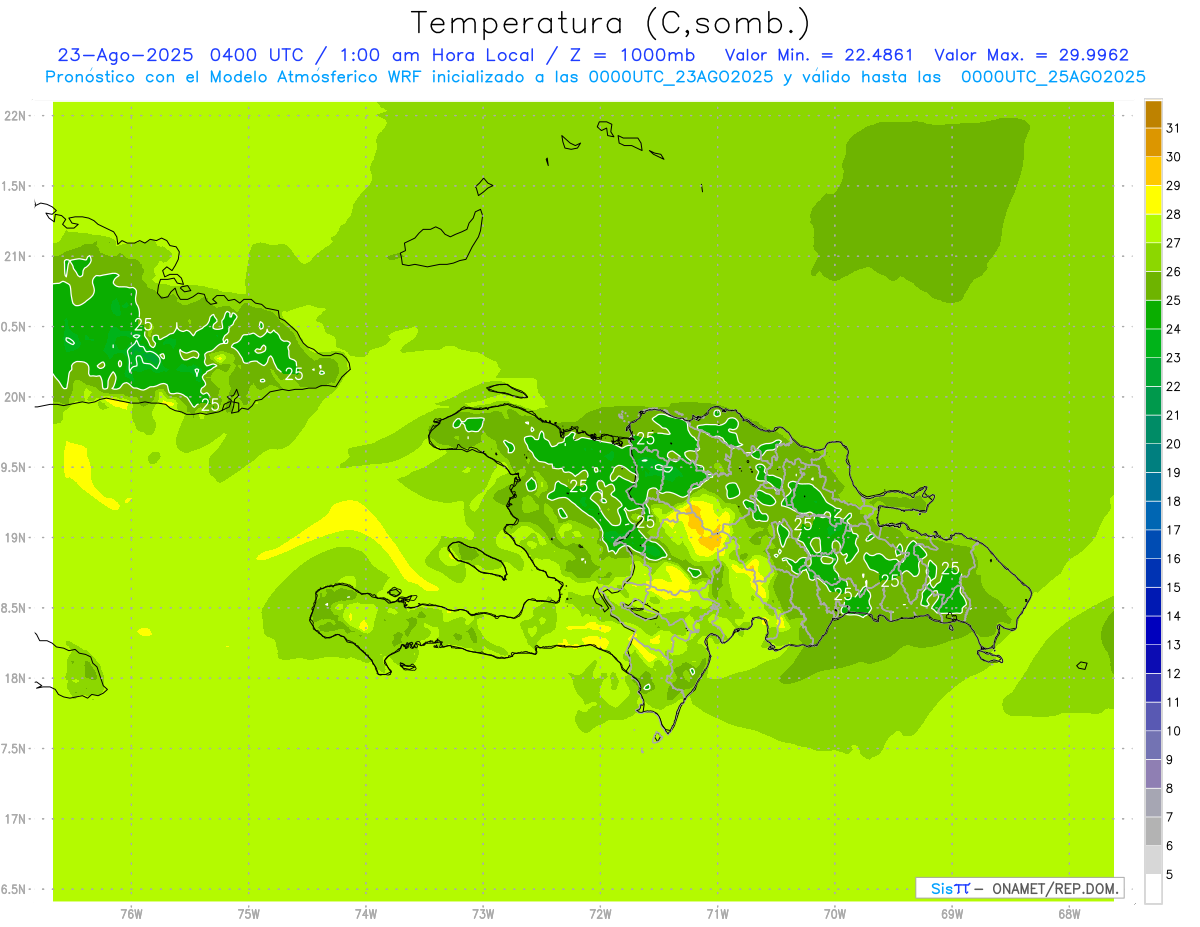The height and width of the screenshot is (927, 1200).
Task: Click the dark orange swatch above 31
Action: (x=1153, y=114)
